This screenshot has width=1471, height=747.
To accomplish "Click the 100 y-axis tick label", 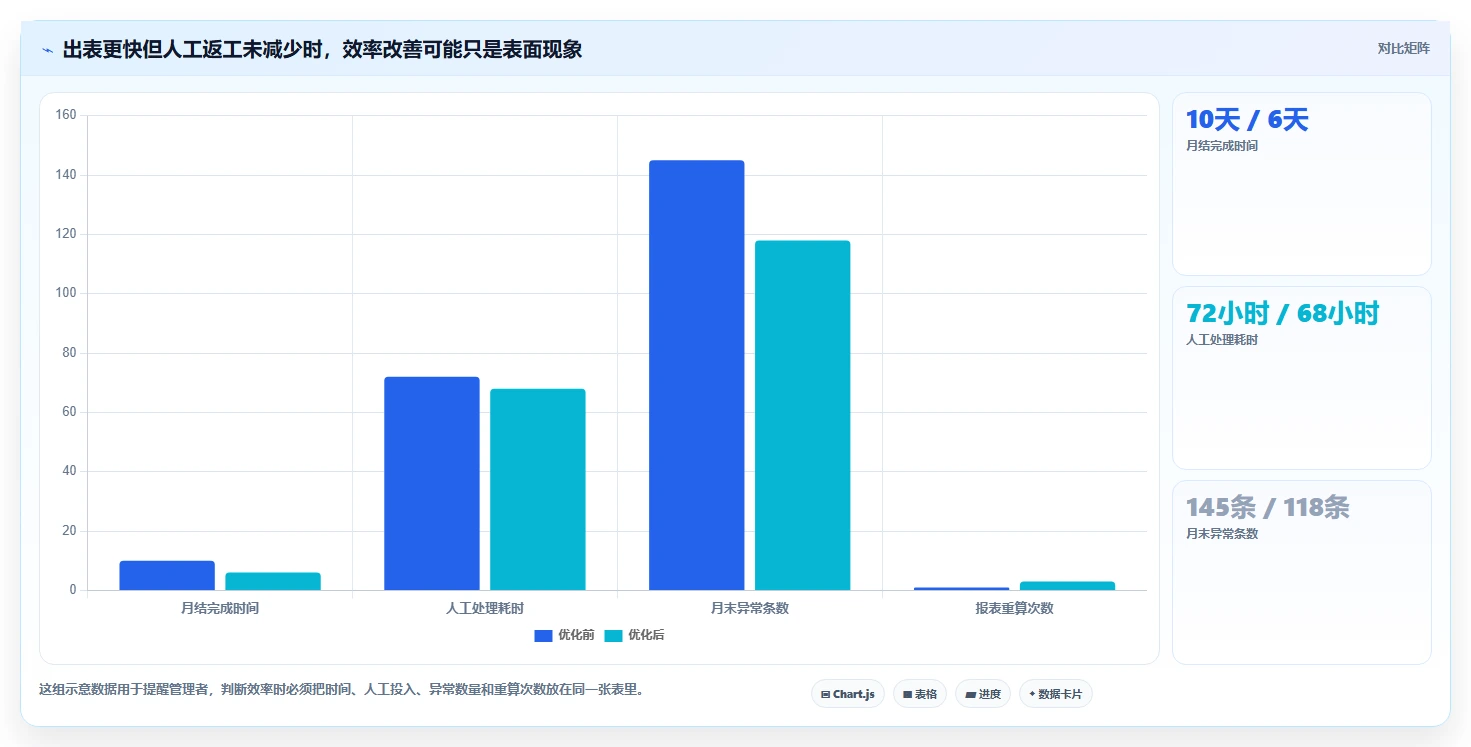I will coord(66,293).
